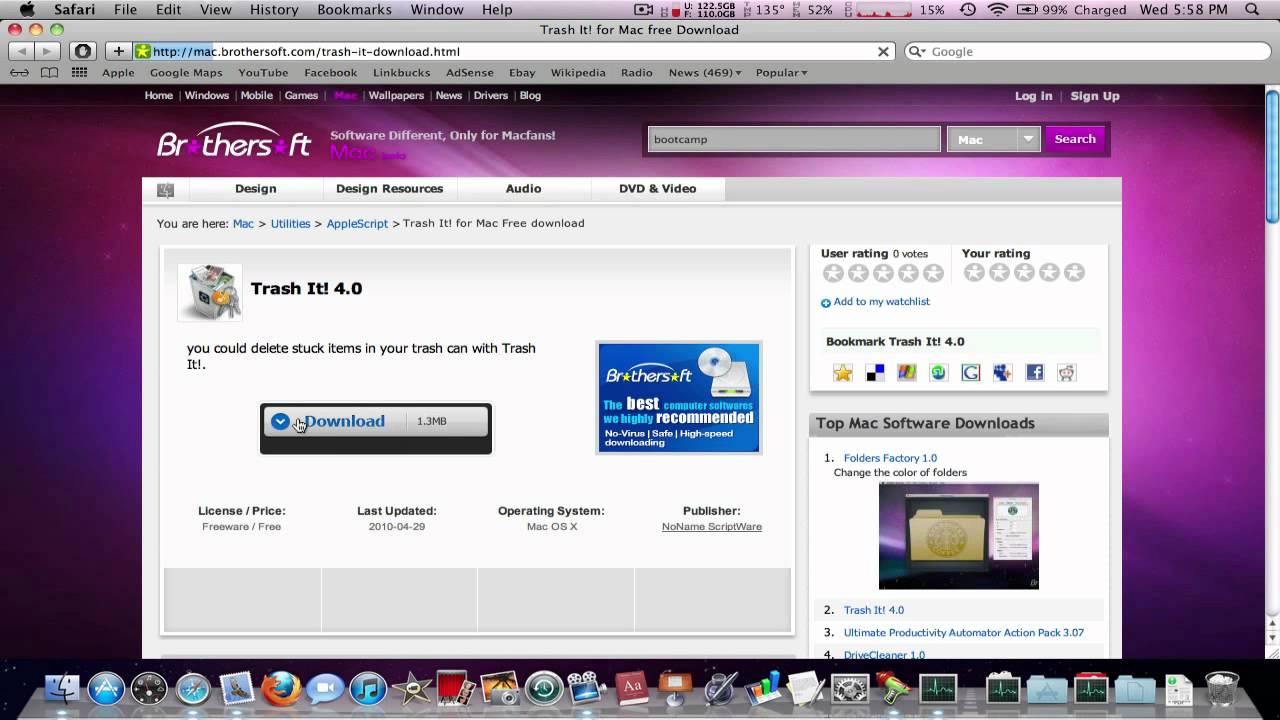This screenshot has width=1280, height=720.
Task: Set first star of Your rating
Action: coord(974,273)
